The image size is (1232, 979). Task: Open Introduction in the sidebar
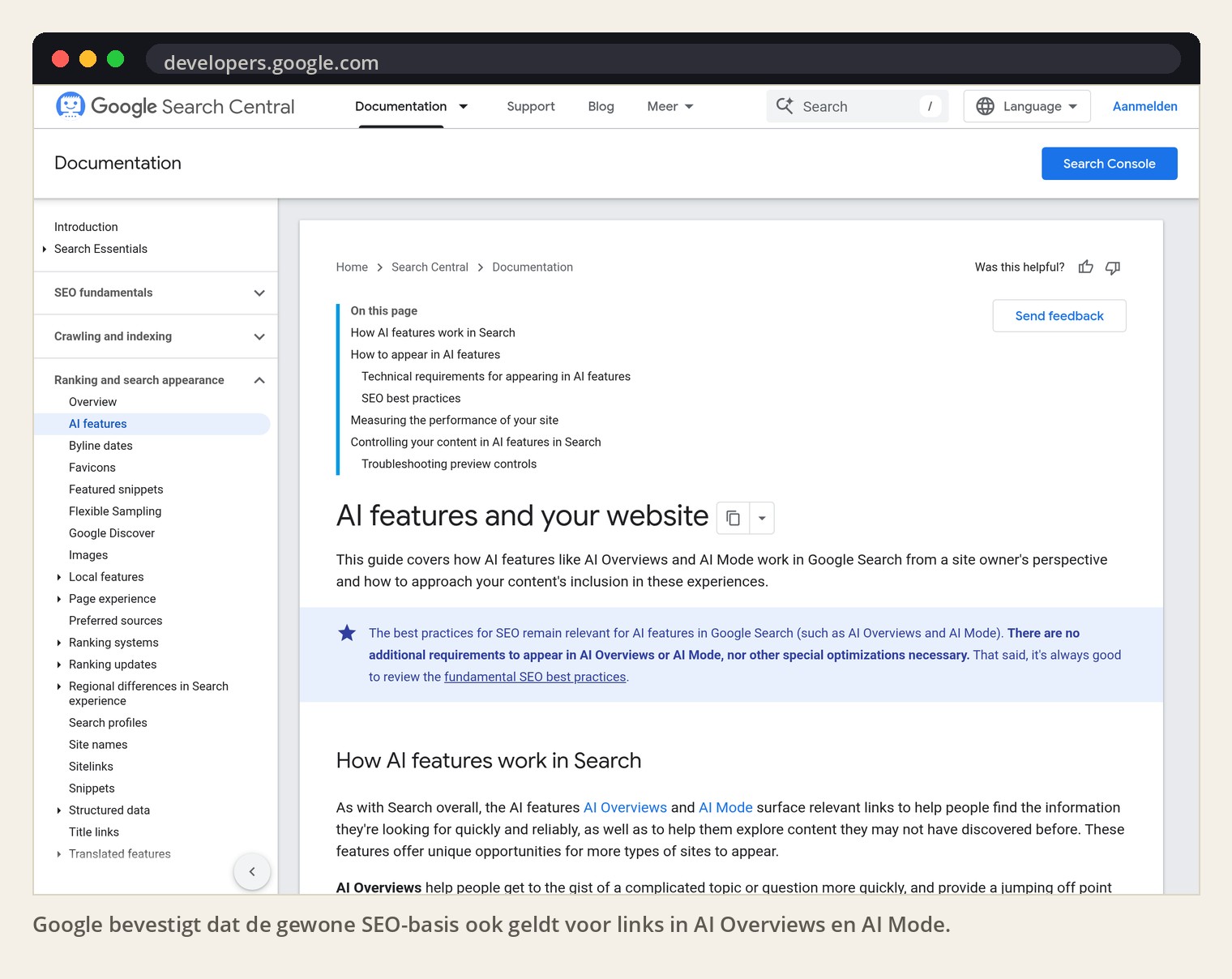tap(86, 227)
